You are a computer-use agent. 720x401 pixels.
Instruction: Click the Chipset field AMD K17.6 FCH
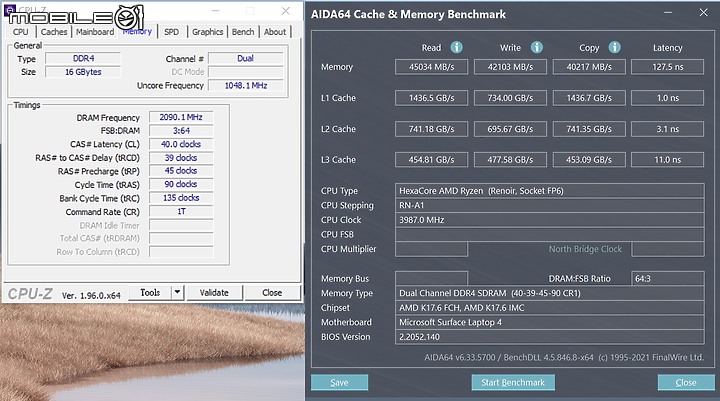click(x=550, y=308)
